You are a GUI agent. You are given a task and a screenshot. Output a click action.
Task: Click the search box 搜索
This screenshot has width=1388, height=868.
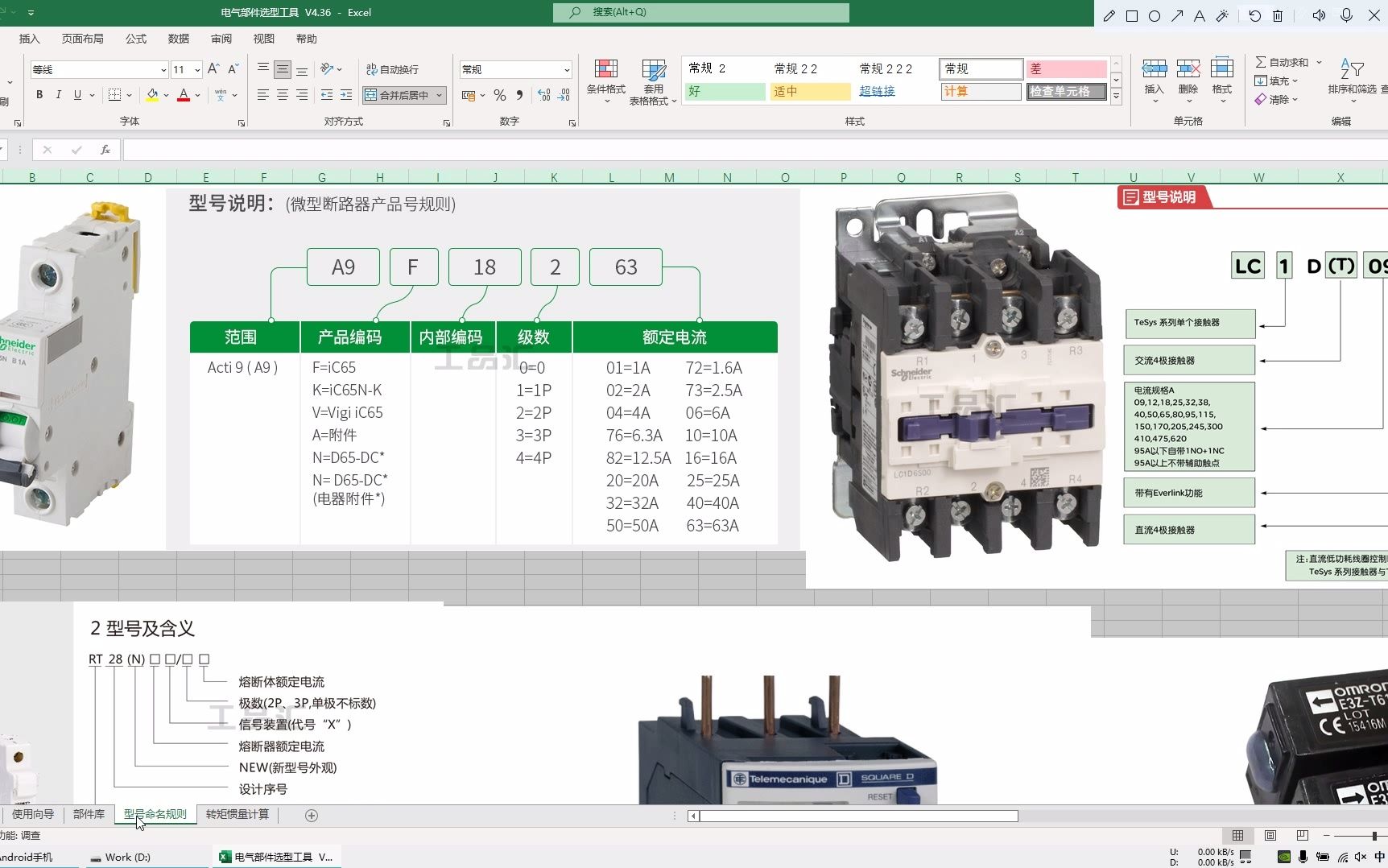tap(700, 12)
